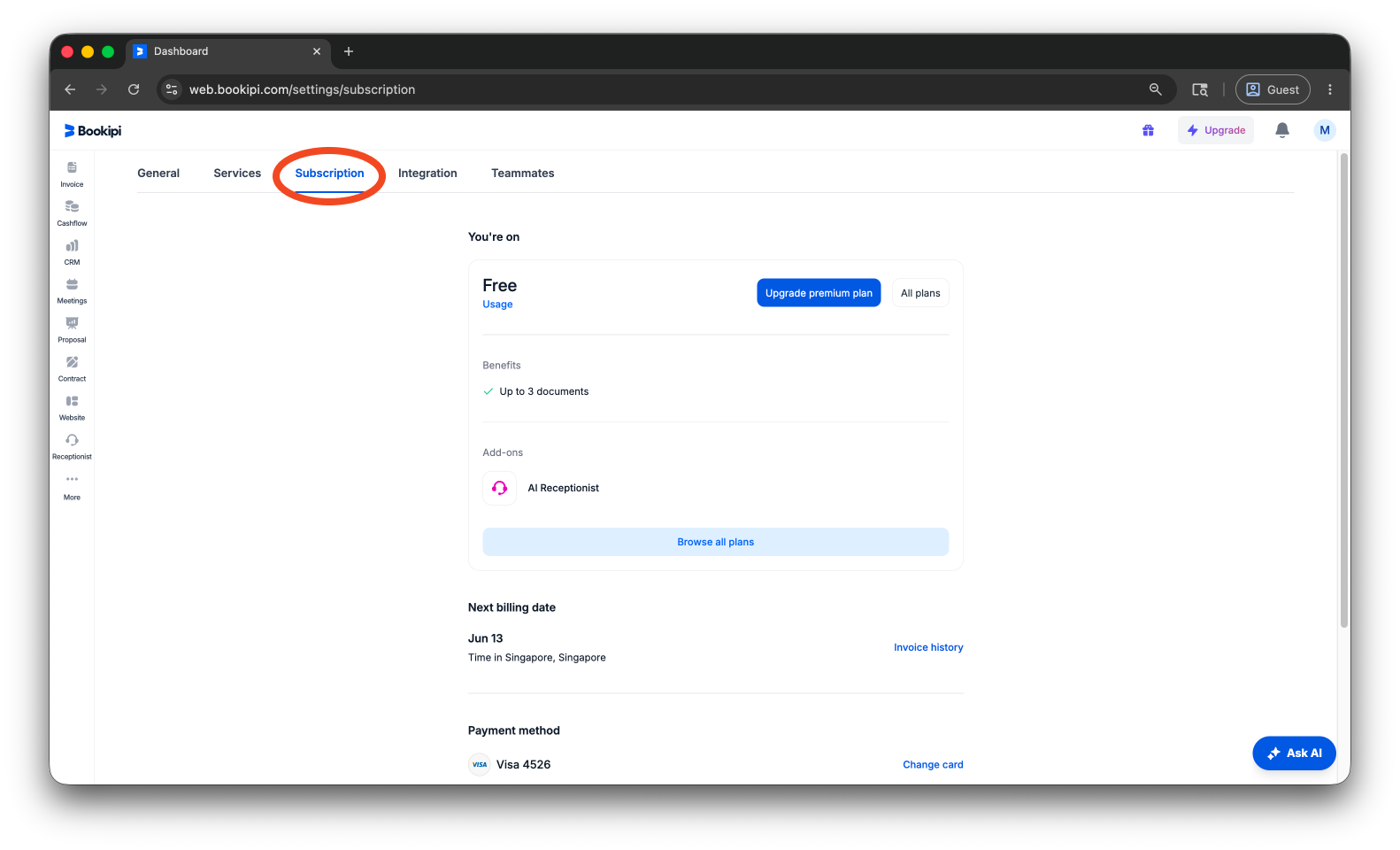Image resolution: width=1400 pixels, height=850 pixels.
Task: Click the browser zoom magnifier icon
Action: pyautogui.click(x=1155, y=89)
